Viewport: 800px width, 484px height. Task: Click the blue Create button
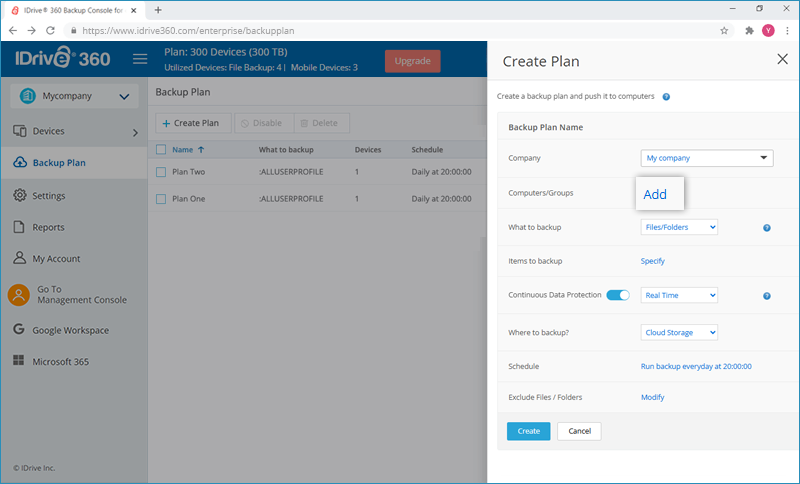click(529, 431)
